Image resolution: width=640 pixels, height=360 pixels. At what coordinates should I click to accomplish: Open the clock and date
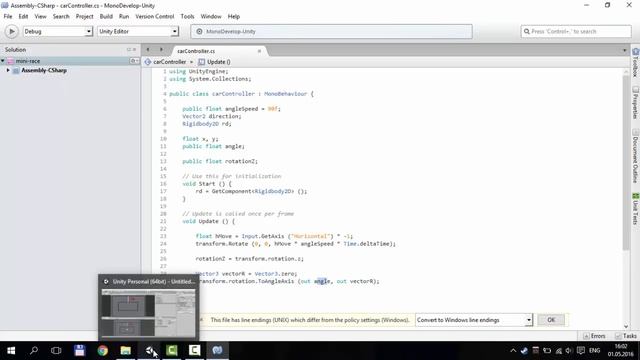tap(621, 351)
